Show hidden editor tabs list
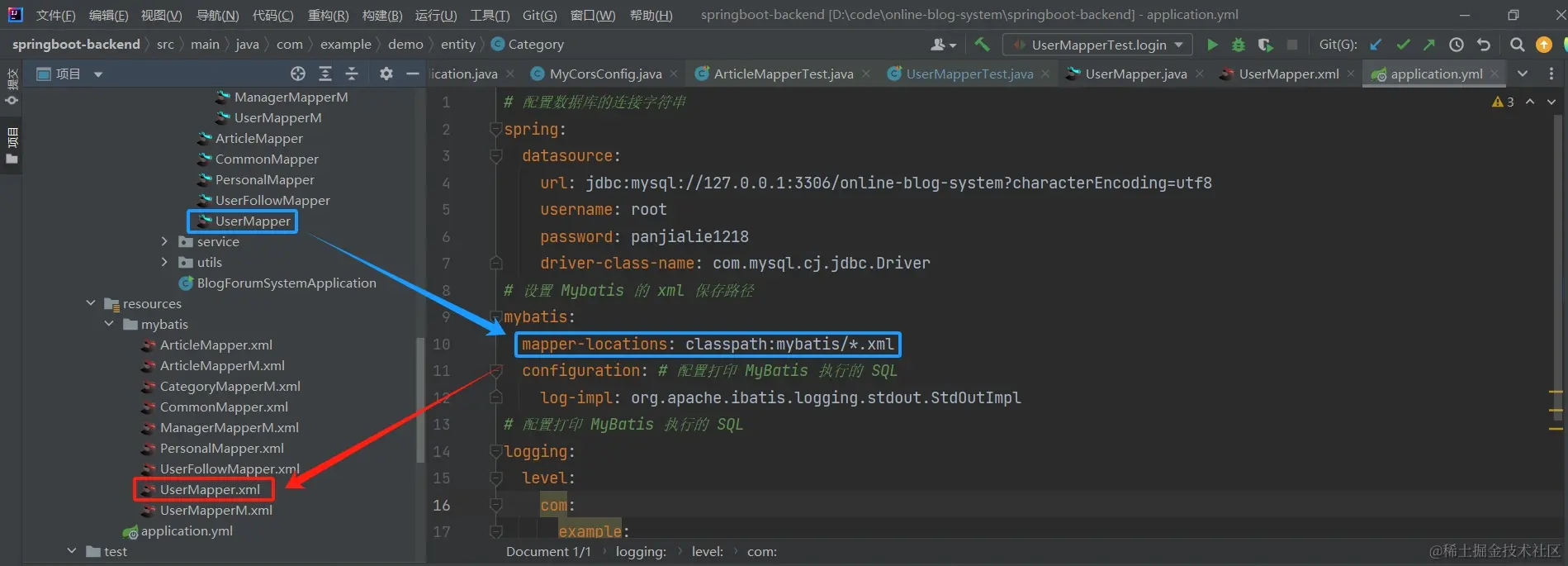This screenshot has height=566, width=1568. click(x=1523, y=74)
